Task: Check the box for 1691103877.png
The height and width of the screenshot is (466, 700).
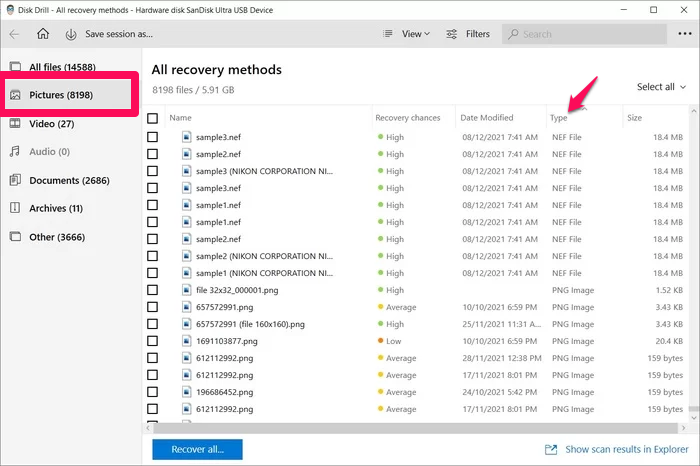Action: [153, 341]
